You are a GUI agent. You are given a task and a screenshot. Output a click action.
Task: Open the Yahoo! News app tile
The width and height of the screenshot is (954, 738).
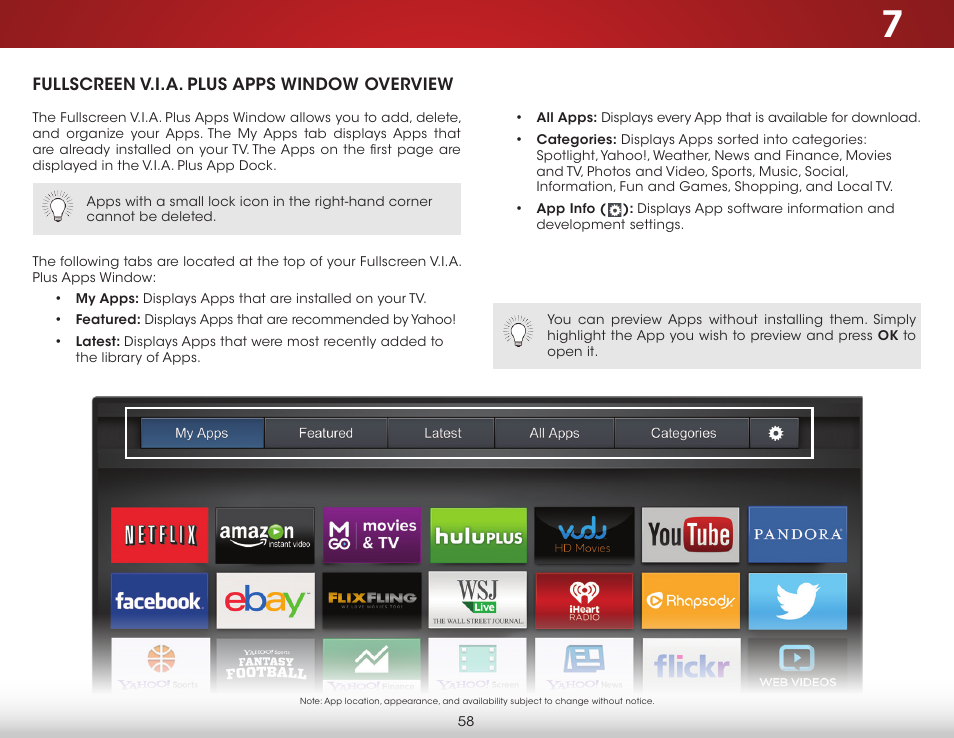(x=584, y=665)
